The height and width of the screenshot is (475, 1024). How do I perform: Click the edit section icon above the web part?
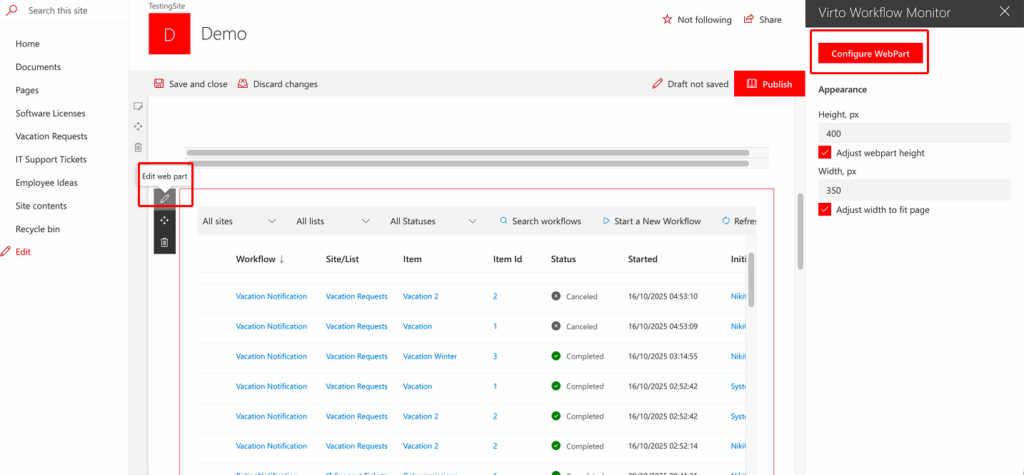click(138, 106)
